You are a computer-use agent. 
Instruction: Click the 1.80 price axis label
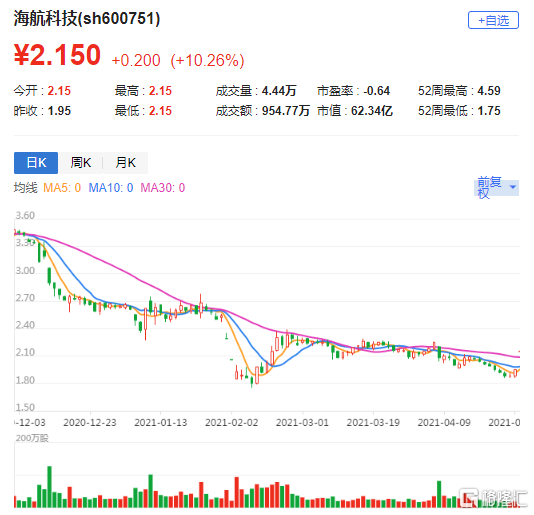pyautogui.click(x=25, y=380)
